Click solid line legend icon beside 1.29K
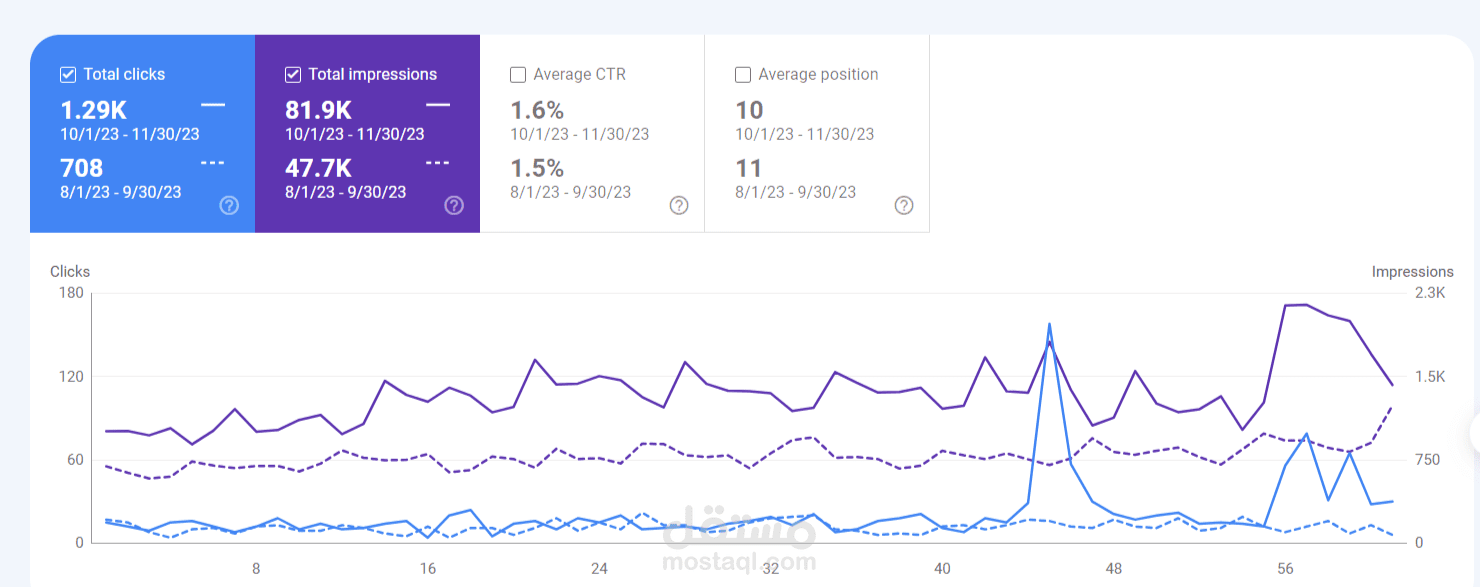The height and width of the screenshot is (587, 1480). tap(213, 104)
